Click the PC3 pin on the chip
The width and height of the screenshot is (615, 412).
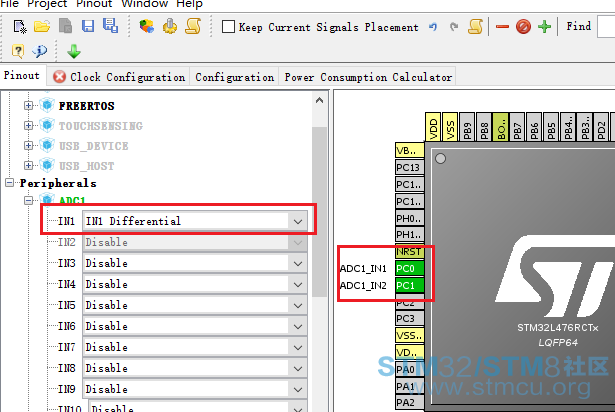409,318
